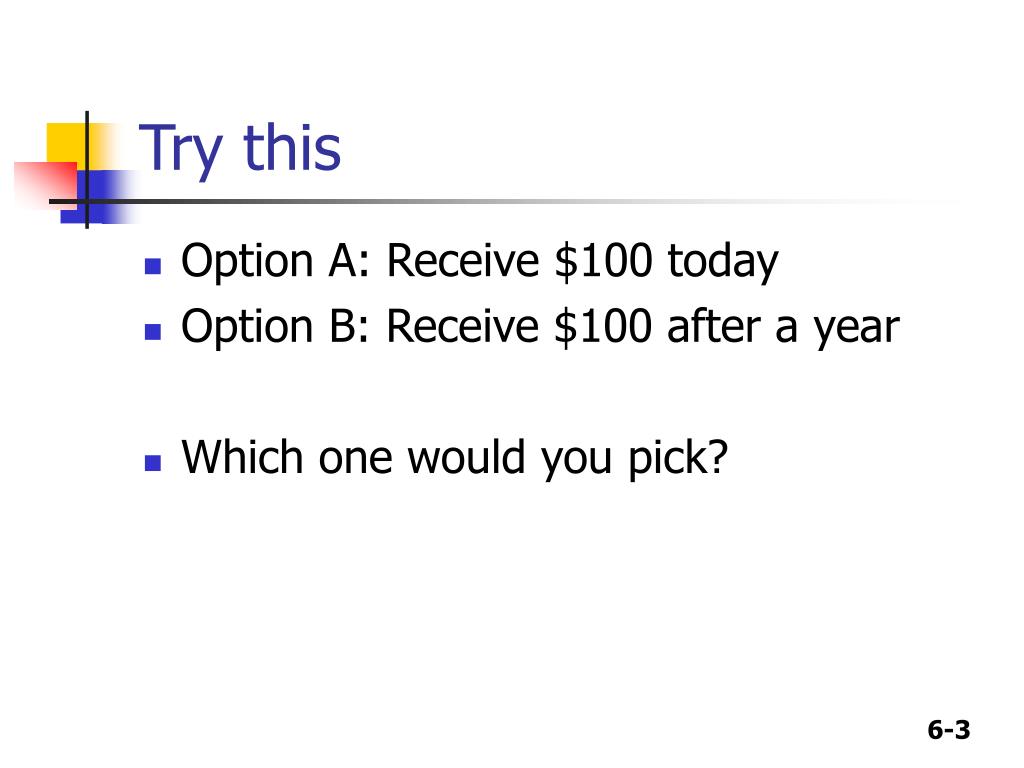1024x768 pixels.
Task: Click the slide number 6-3
Action: coord(949,729)
